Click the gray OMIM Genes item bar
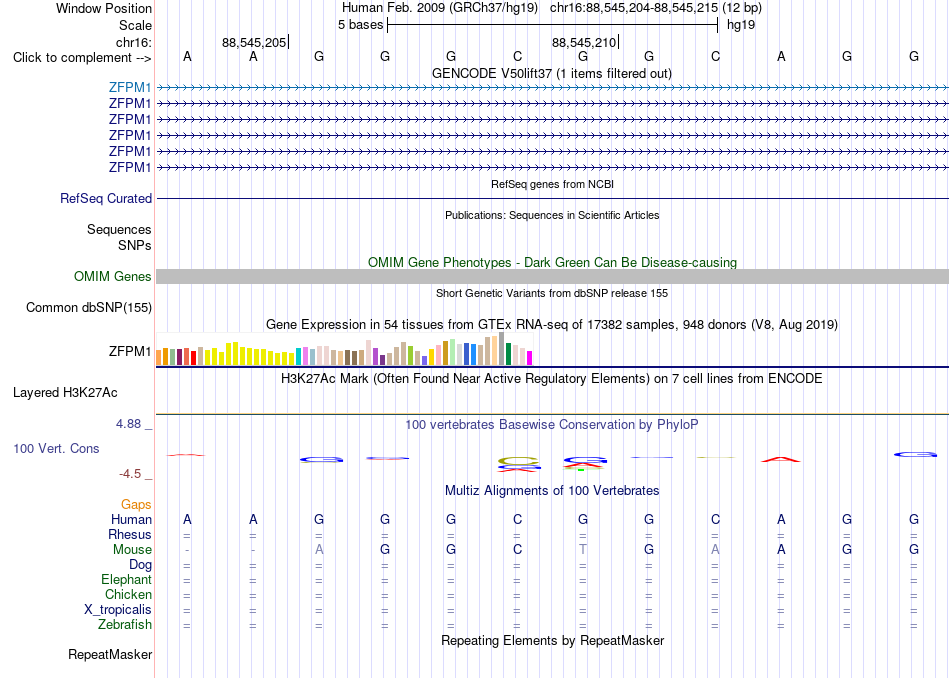950x678 pixels. pyautogui.click(x=552, y=276)
